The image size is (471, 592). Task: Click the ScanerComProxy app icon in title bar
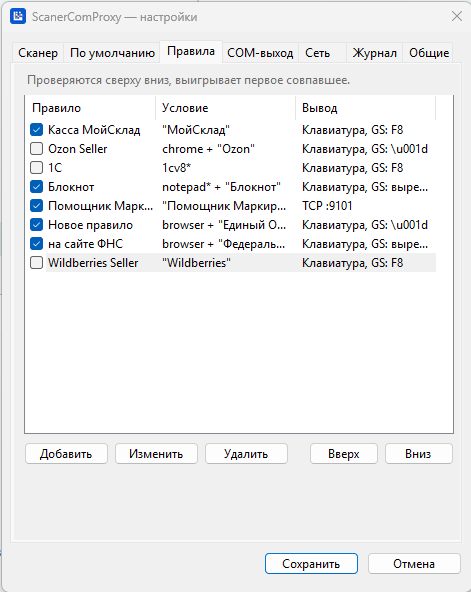(x=18, y=17)
